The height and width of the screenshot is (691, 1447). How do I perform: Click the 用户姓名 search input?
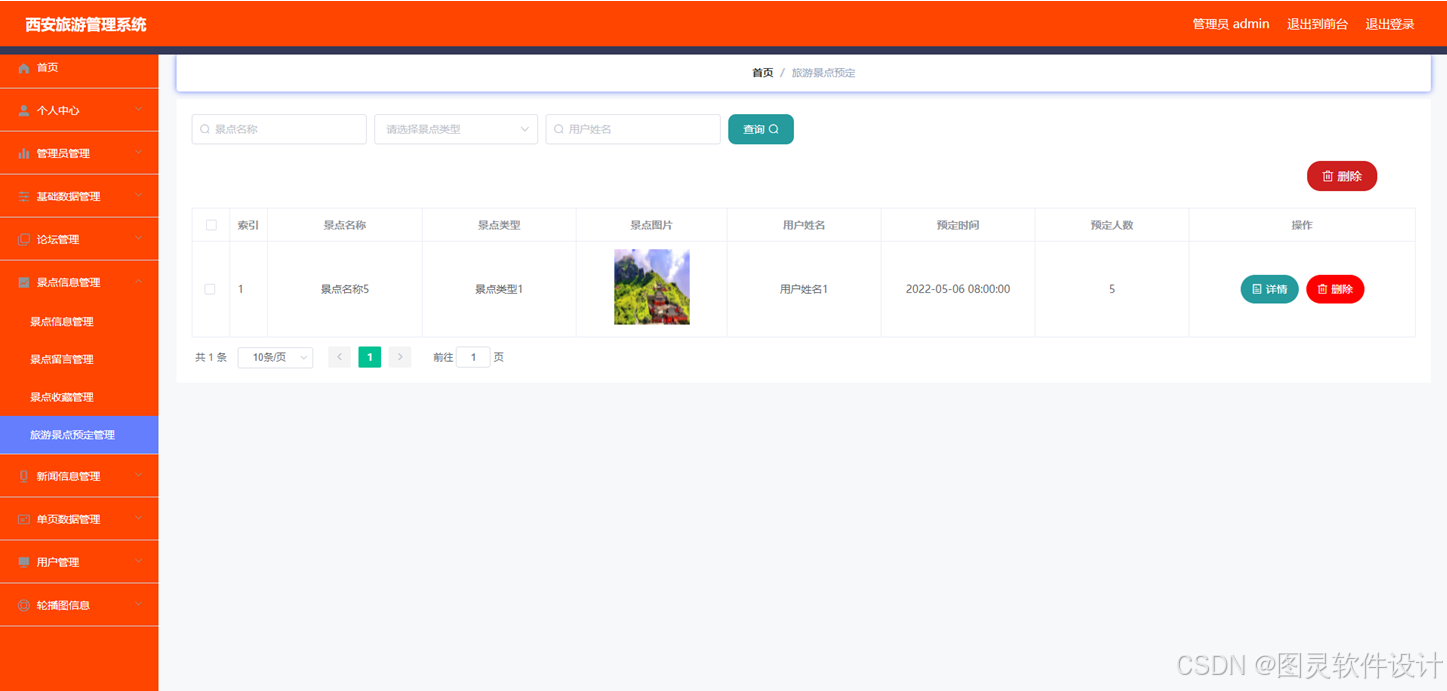633,129
